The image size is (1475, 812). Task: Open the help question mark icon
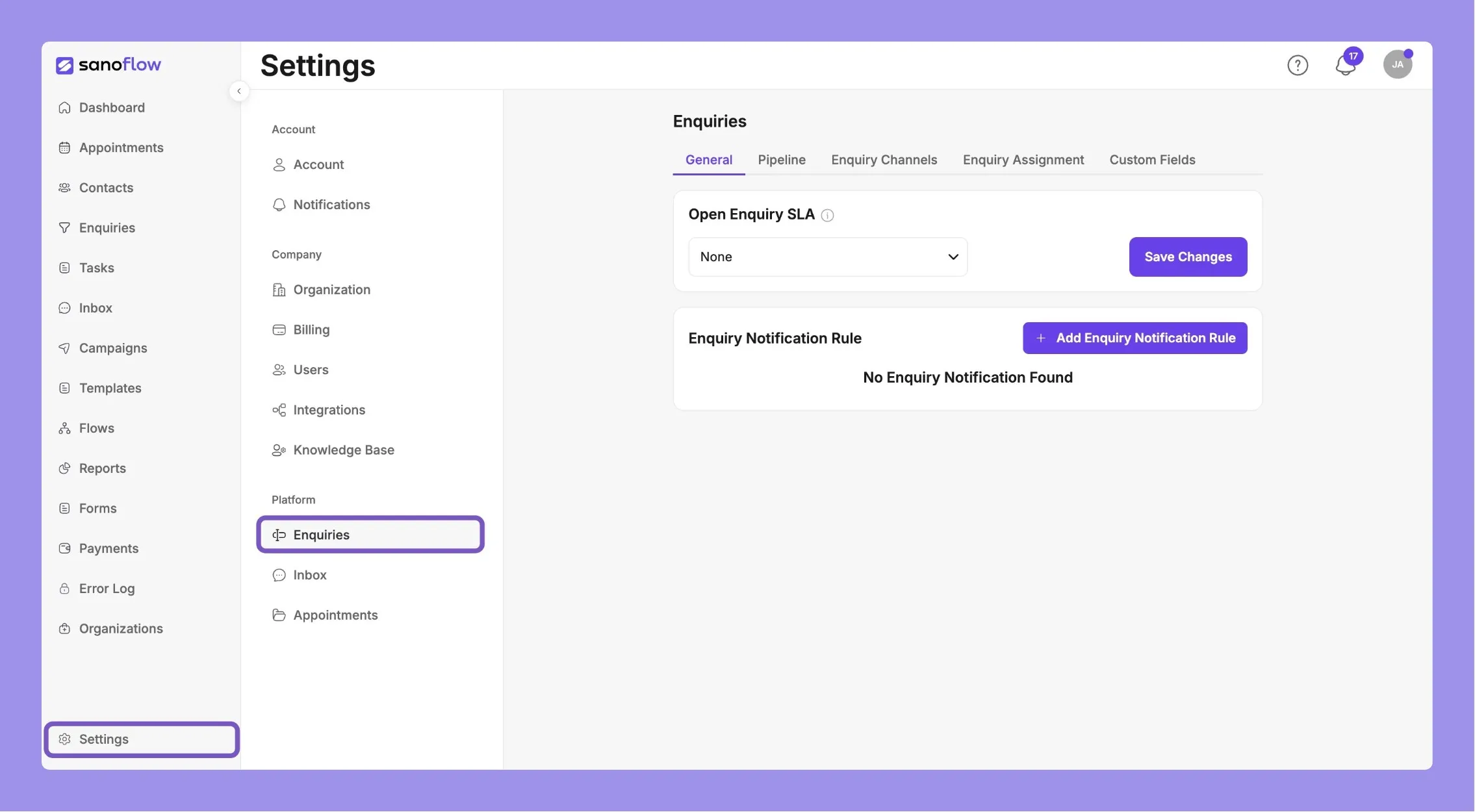pos(1297,65)
